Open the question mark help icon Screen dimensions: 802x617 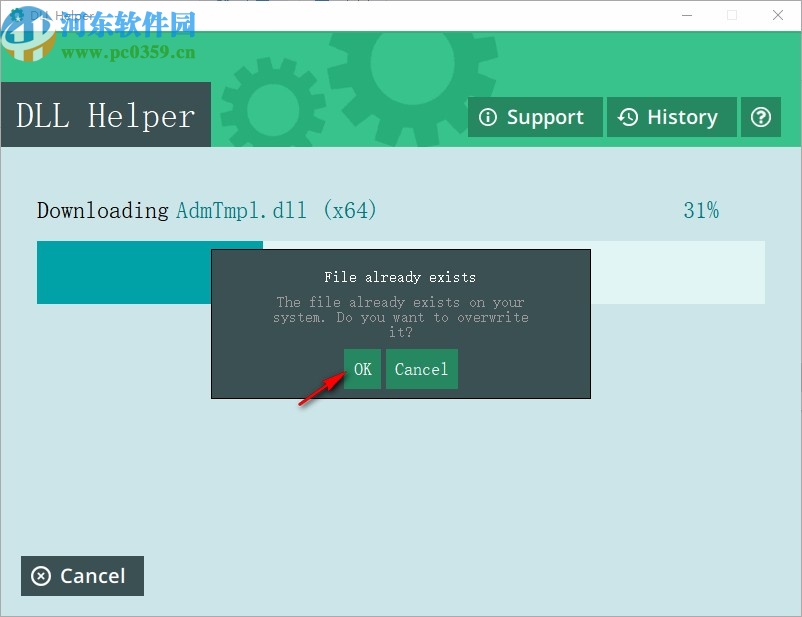(761, 117)
